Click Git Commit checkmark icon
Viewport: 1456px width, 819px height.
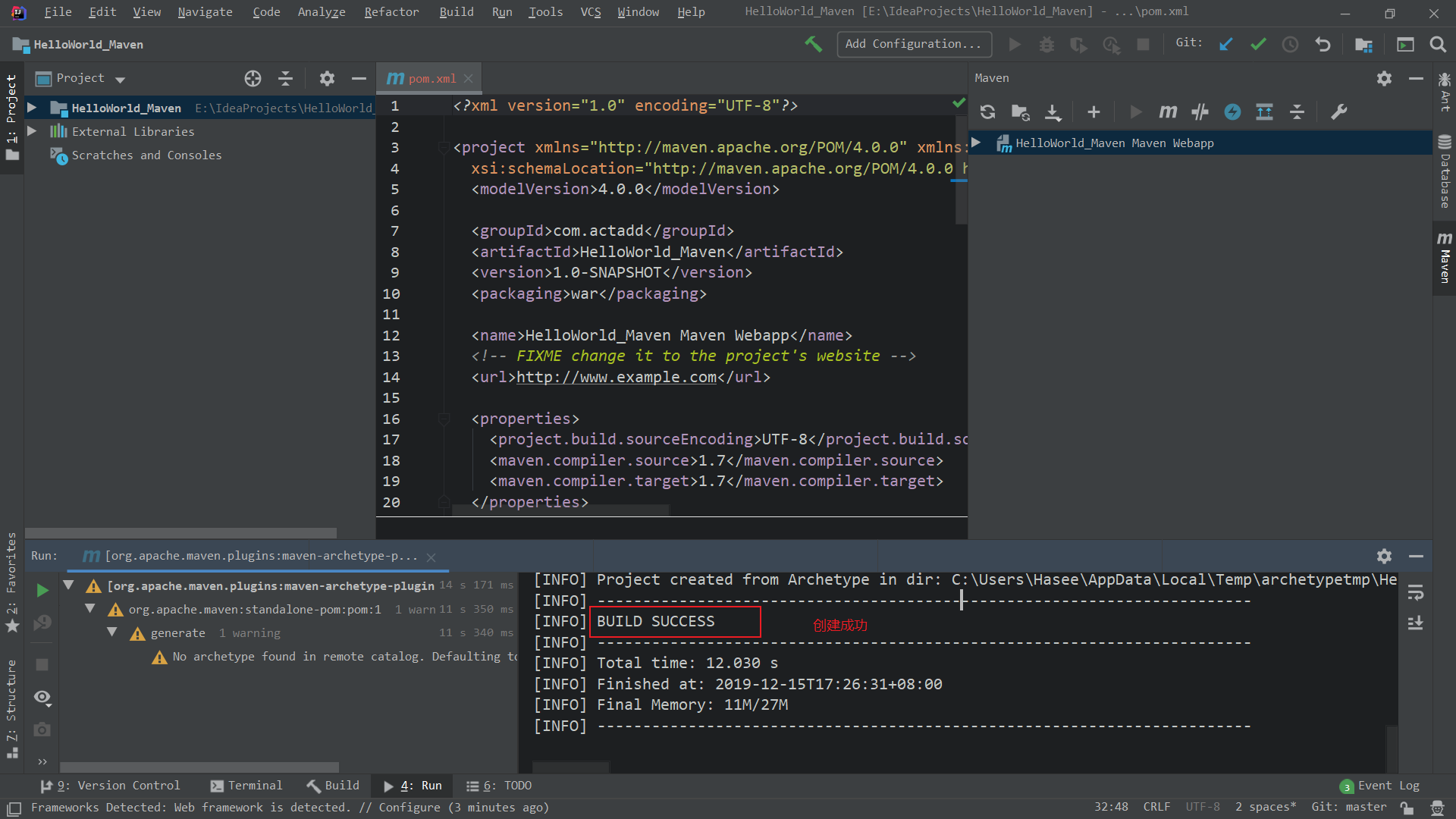coord(1258,44)
